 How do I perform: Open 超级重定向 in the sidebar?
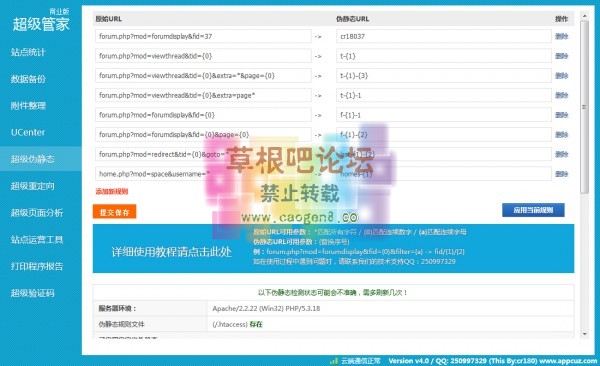[33, 186]
